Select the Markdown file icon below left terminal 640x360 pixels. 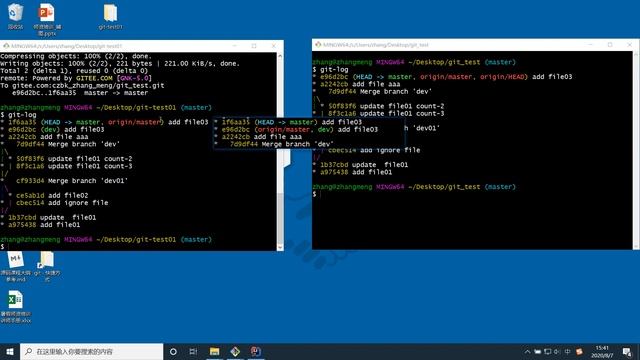16,267
